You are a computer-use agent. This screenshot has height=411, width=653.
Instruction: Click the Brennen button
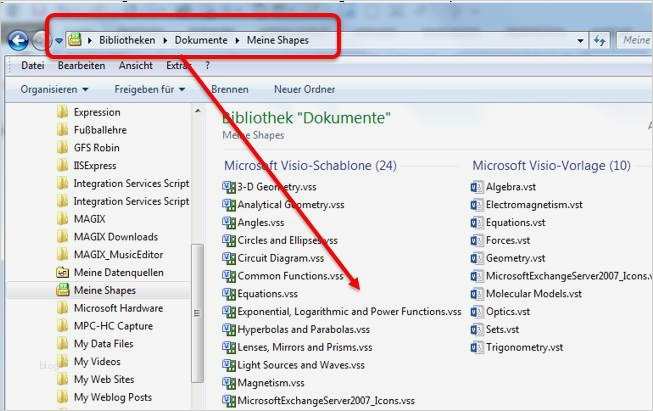pos(229,89)
